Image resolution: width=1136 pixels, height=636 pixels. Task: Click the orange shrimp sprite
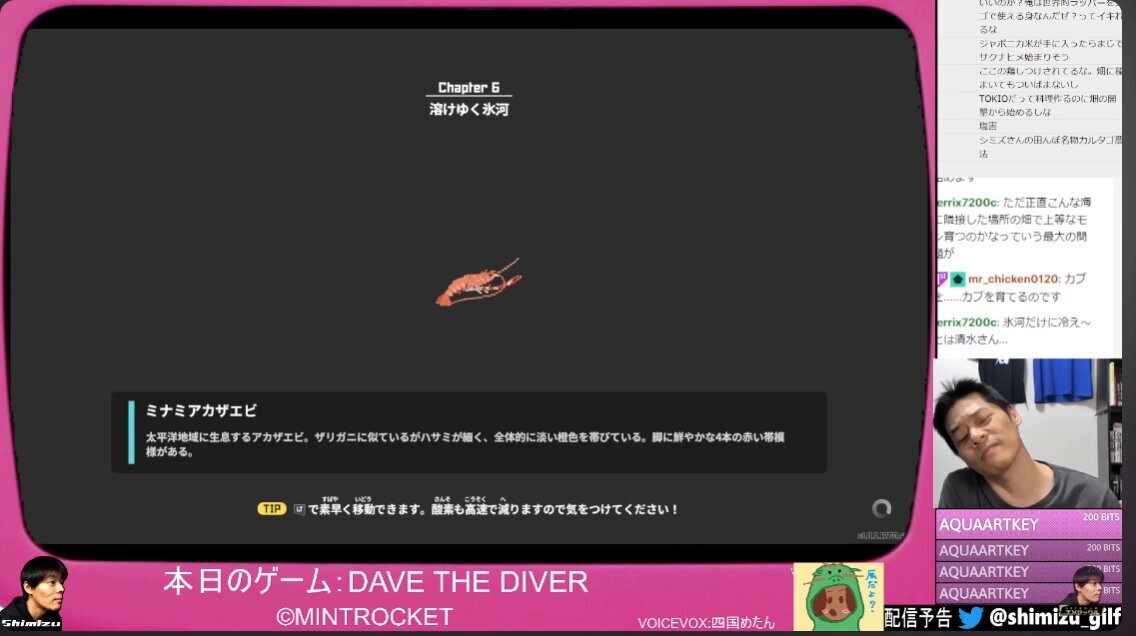click(478, 282)
